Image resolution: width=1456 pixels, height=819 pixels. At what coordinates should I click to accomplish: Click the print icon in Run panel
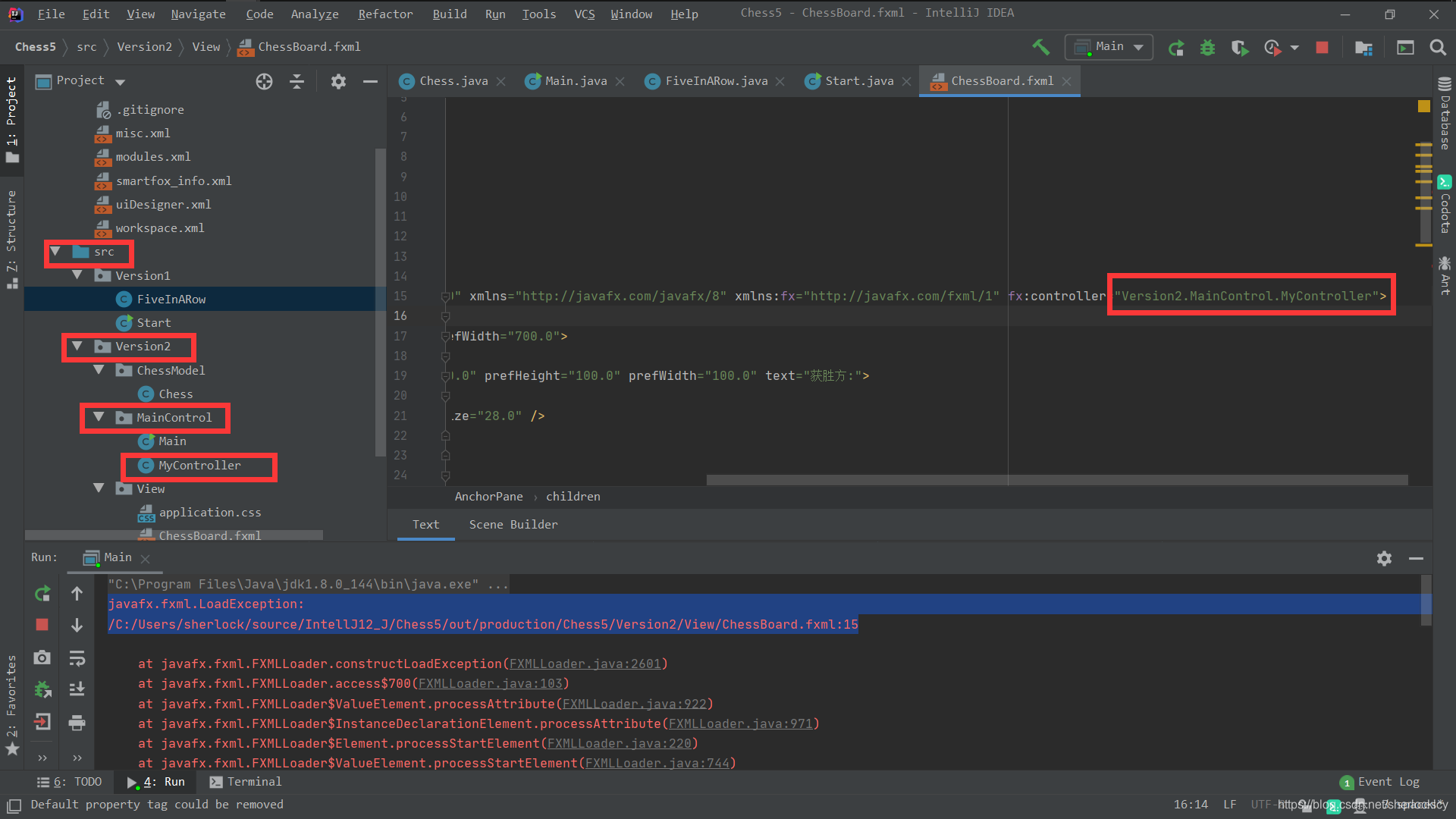pos(77,723)
